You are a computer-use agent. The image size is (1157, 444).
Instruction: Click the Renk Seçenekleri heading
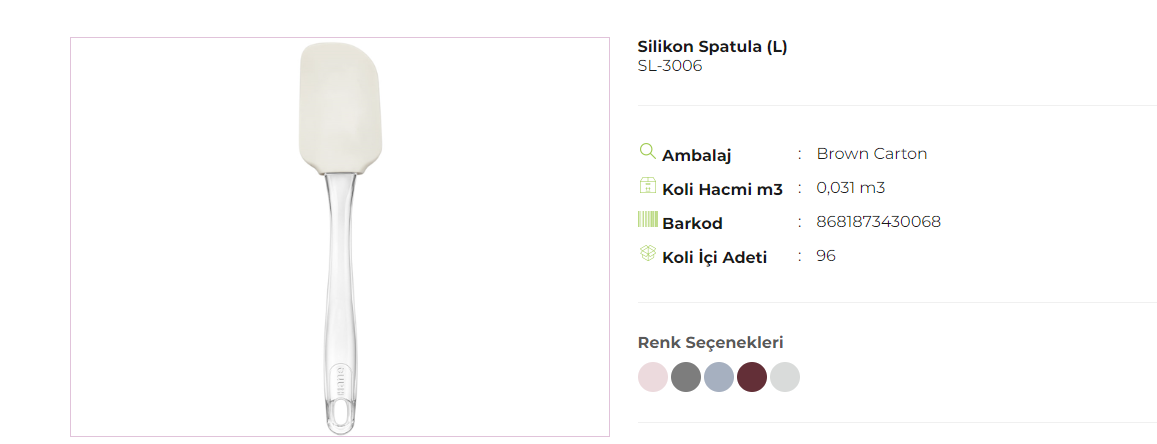pyautogui.click(x=710, y=343)
